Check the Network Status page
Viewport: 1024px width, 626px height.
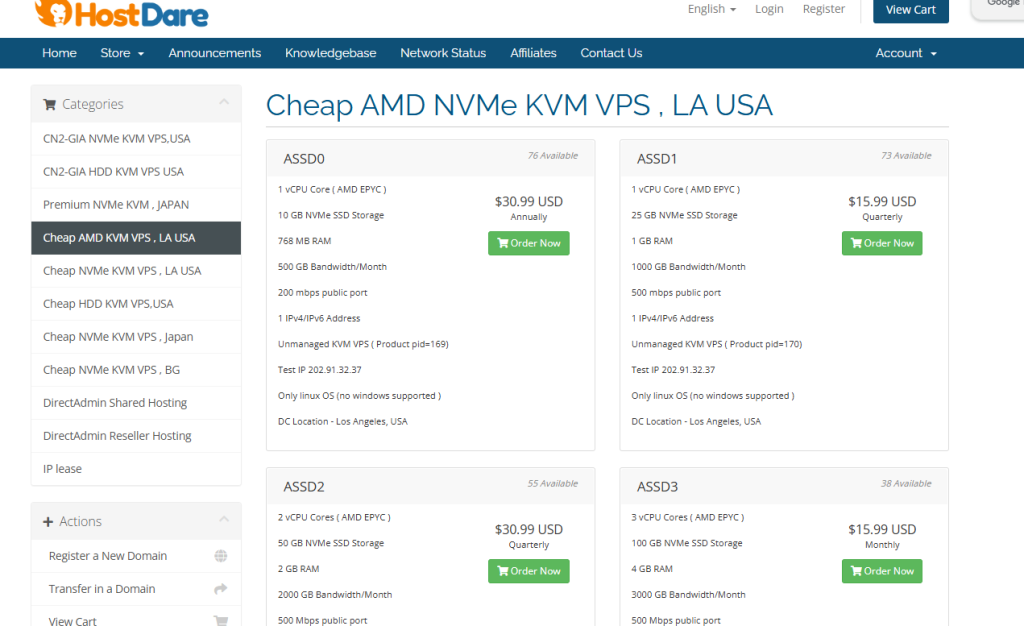443,53
